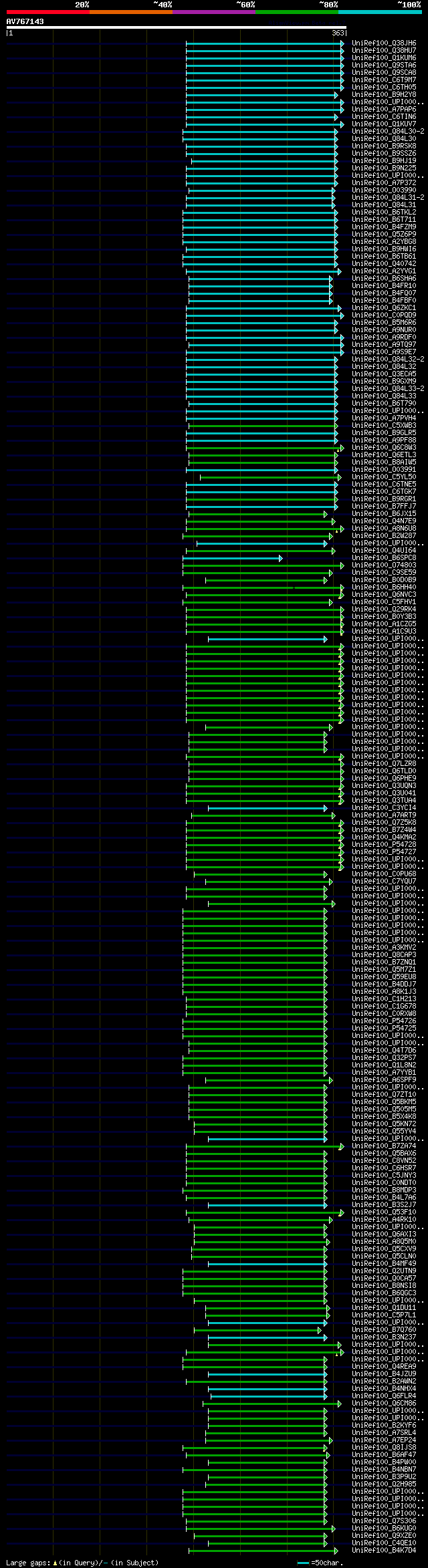
Task: Open hit UniRef100_Q38HU7
Action: 384,51
